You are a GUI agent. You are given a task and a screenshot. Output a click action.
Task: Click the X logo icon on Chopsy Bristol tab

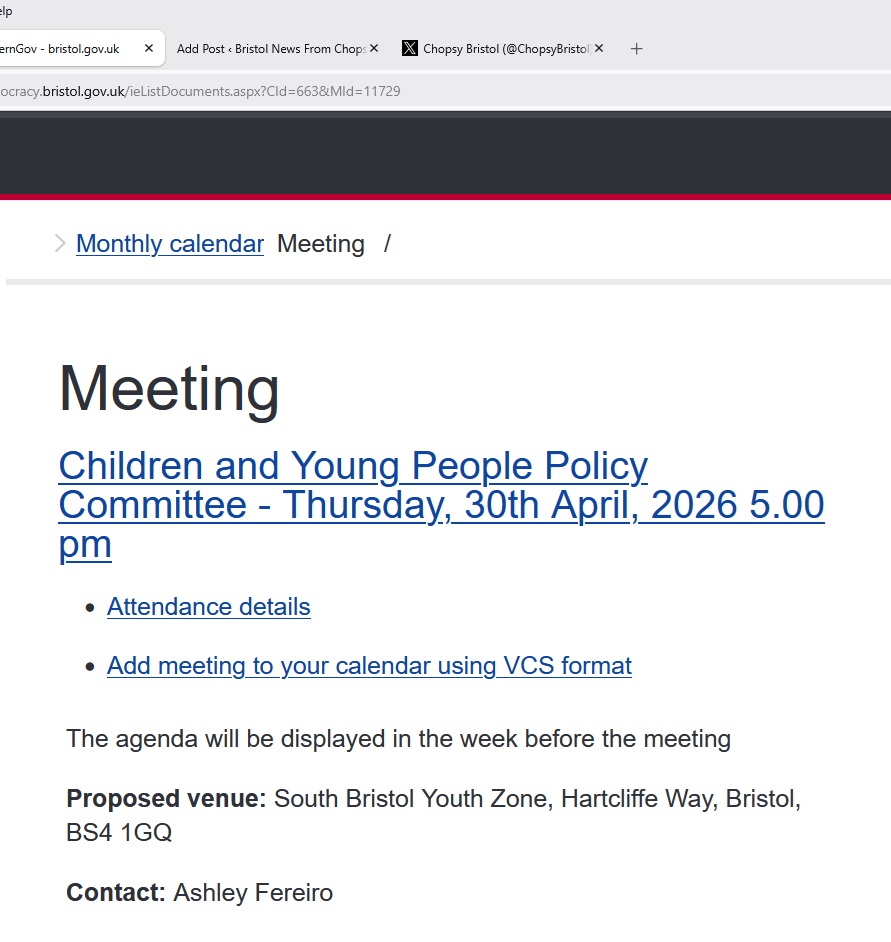coord(410,48)
